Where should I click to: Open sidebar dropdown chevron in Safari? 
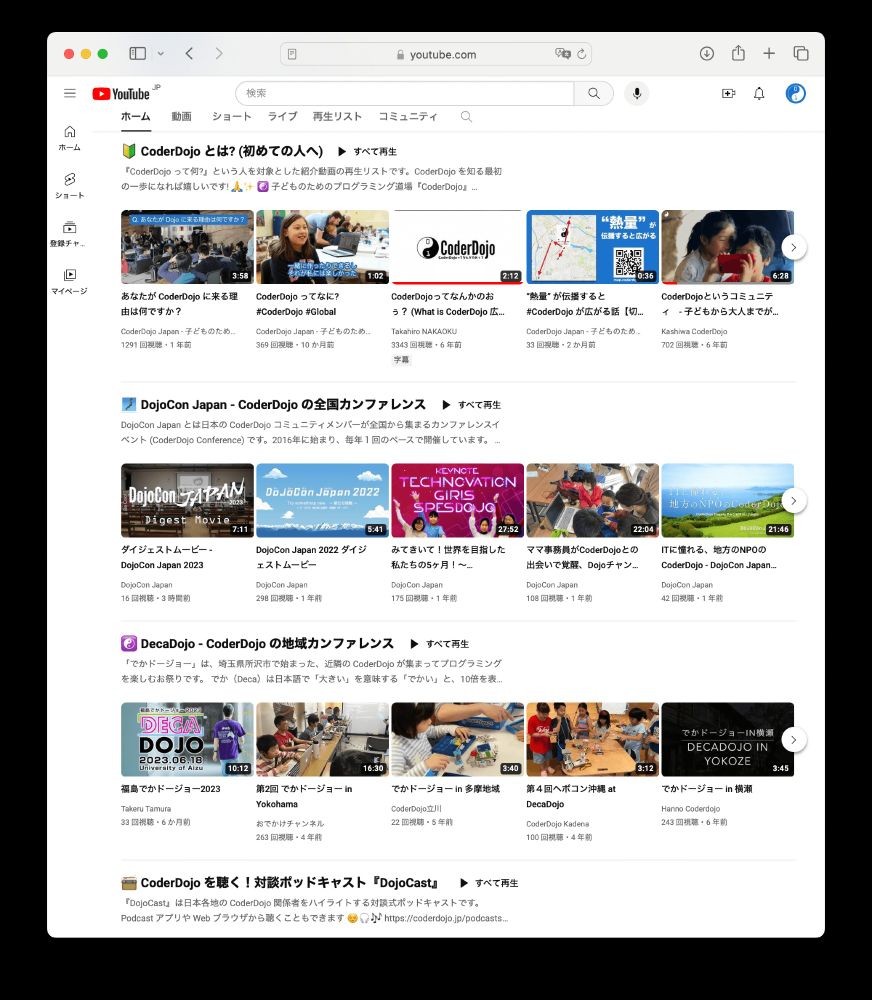click(161, 54)
